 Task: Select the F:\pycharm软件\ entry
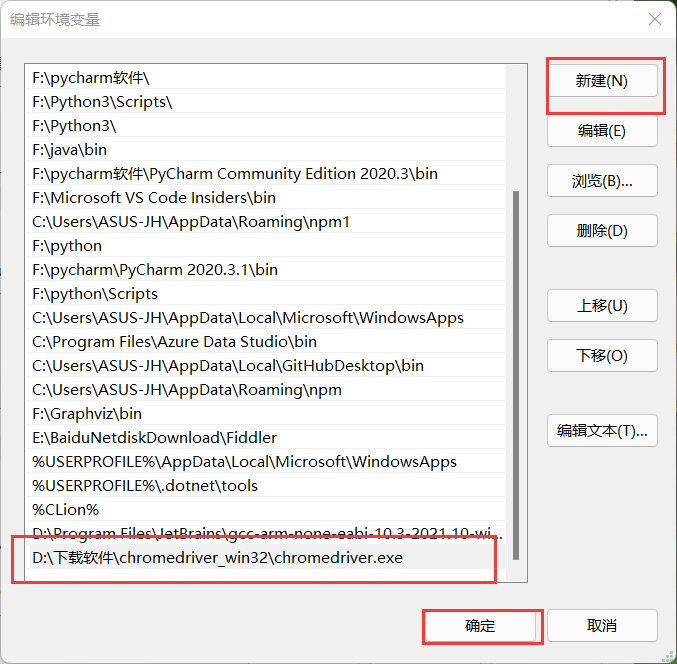(x=265, y=78)
